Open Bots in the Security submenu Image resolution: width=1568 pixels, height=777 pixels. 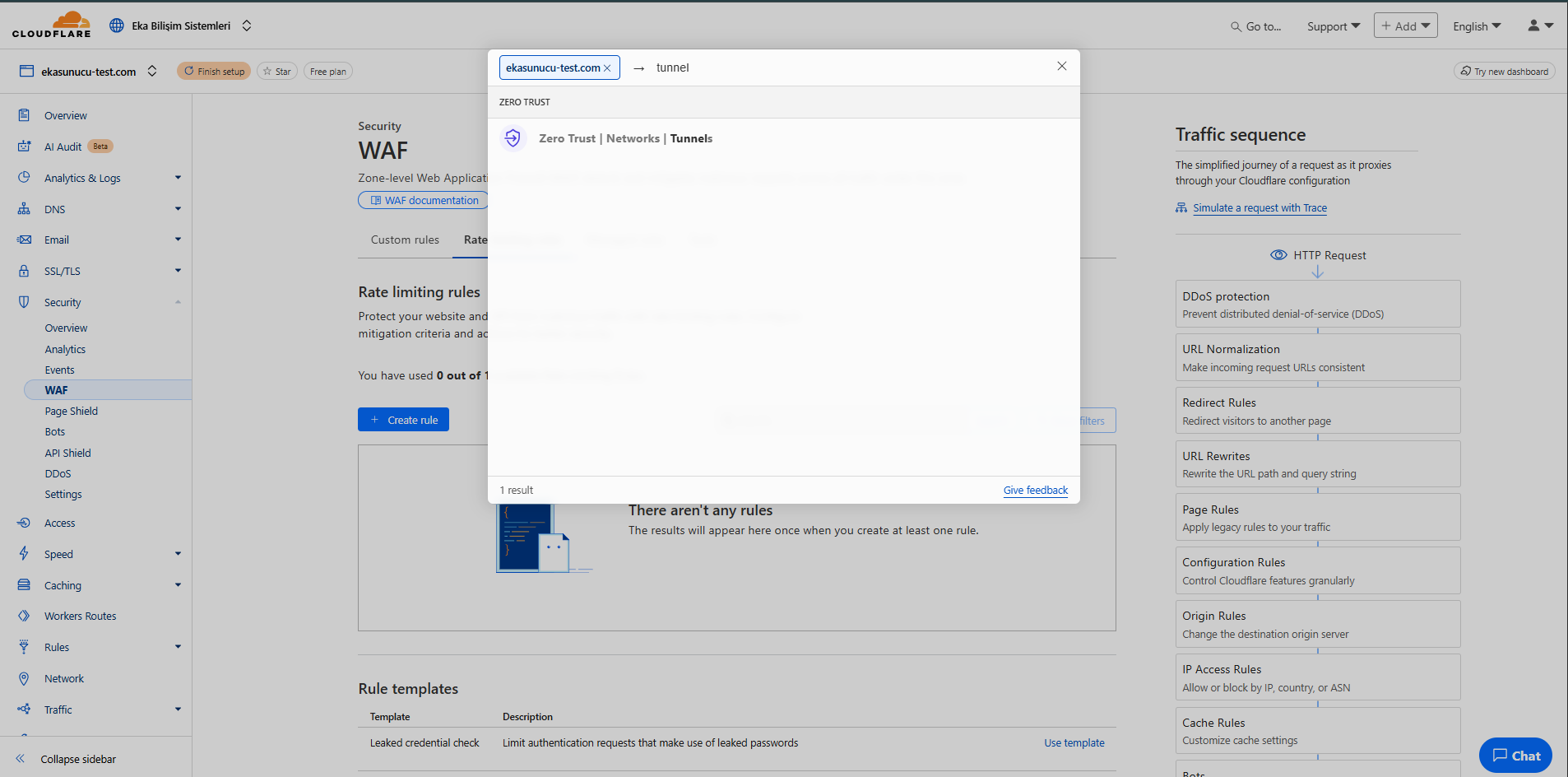(x=54, y=431)
